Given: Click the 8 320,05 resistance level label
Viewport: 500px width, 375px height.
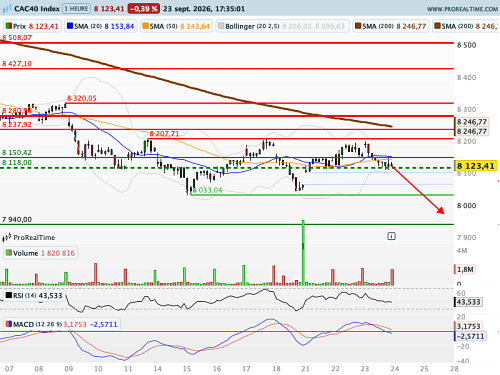Looking at the screenshot, I should (x=82, y=98).
